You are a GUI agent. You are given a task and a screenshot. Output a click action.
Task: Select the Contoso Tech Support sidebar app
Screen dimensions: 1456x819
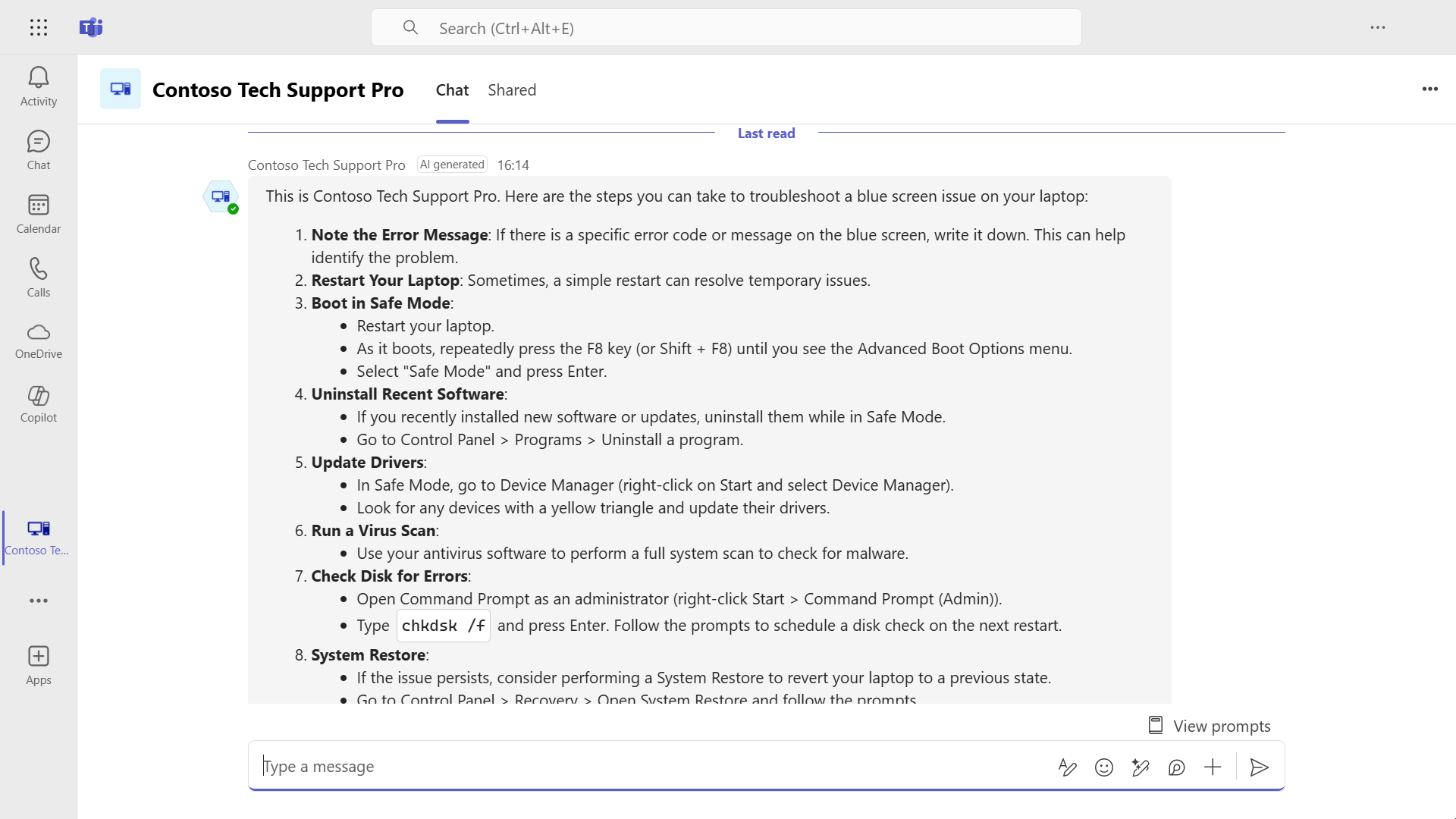coord(39,538)
